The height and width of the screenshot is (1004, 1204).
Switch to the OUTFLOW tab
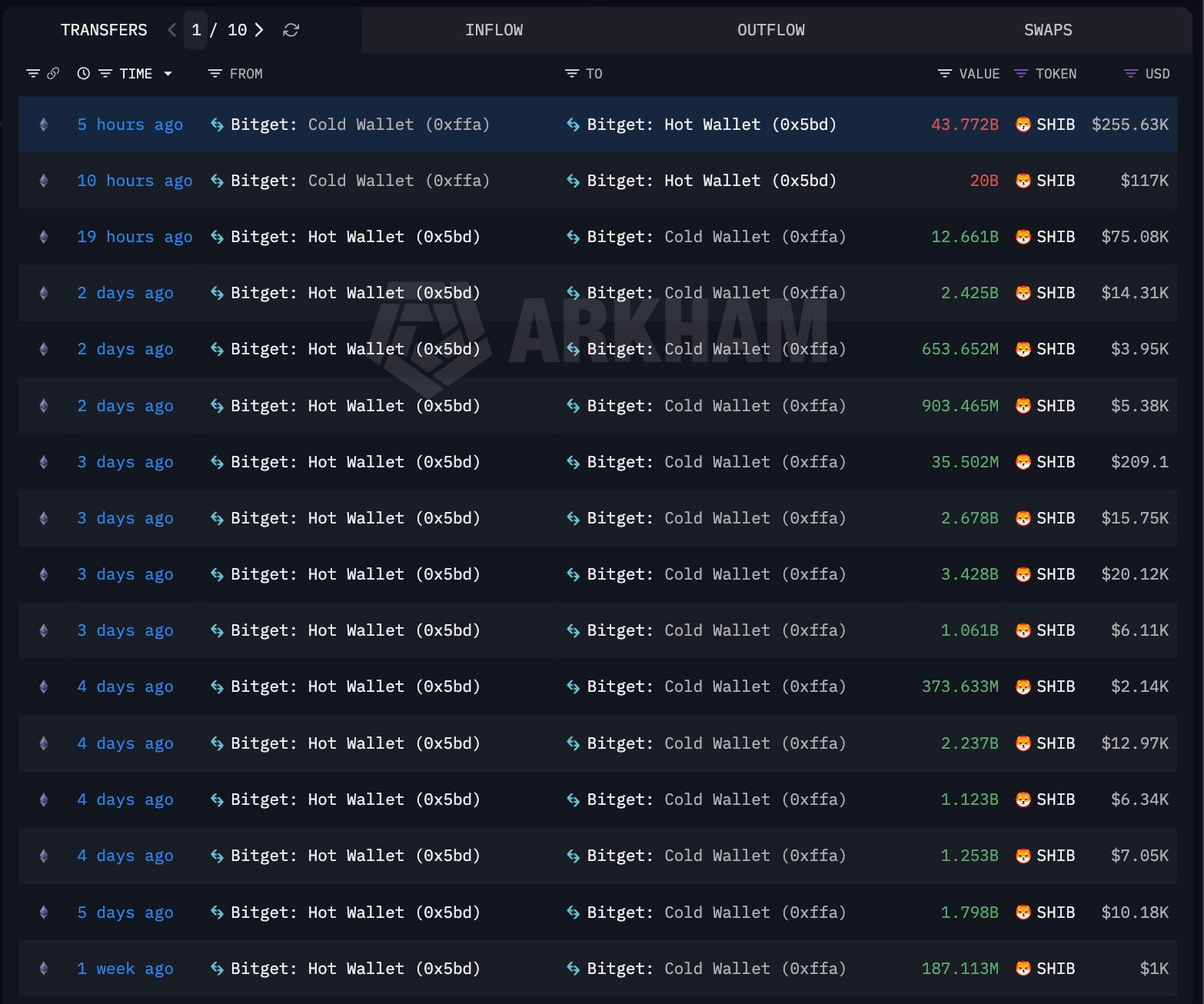tap(770, 30)
